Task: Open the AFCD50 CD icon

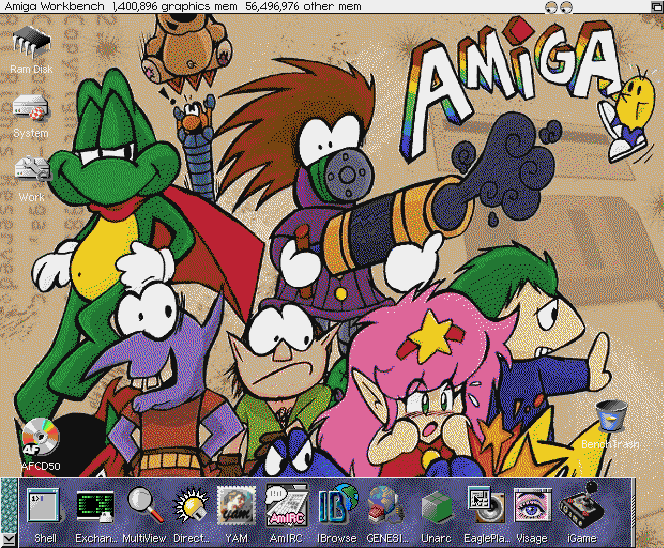Action: coord(42,436)
